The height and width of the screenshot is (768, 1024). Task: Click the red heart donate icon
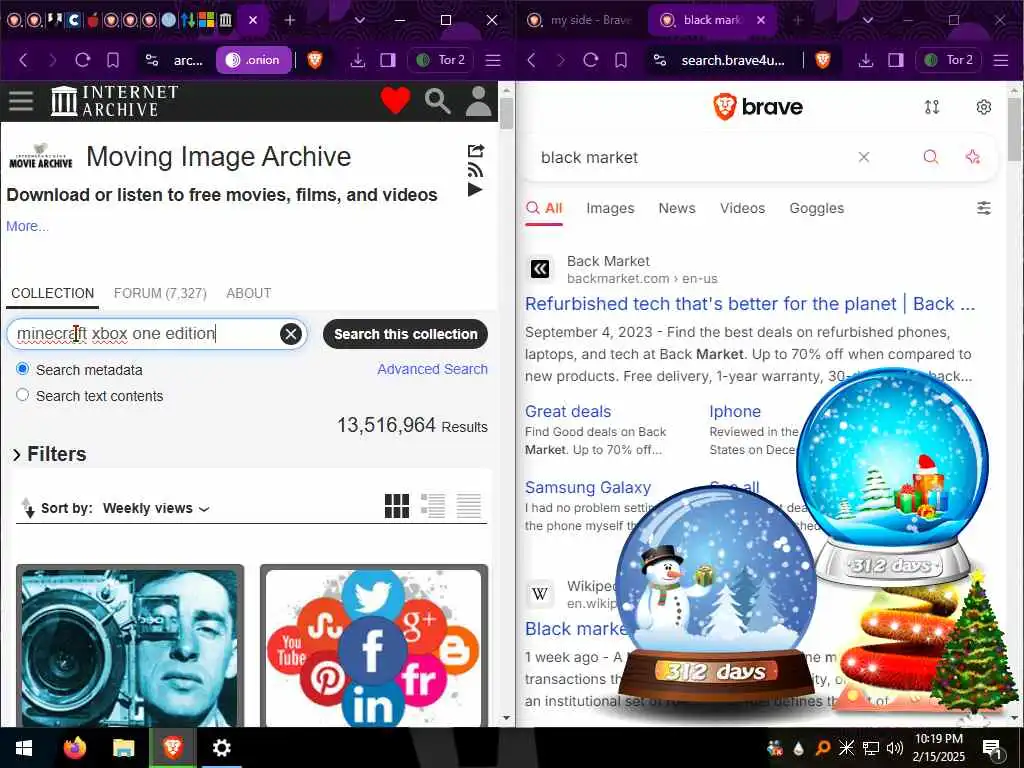(395, 101)
